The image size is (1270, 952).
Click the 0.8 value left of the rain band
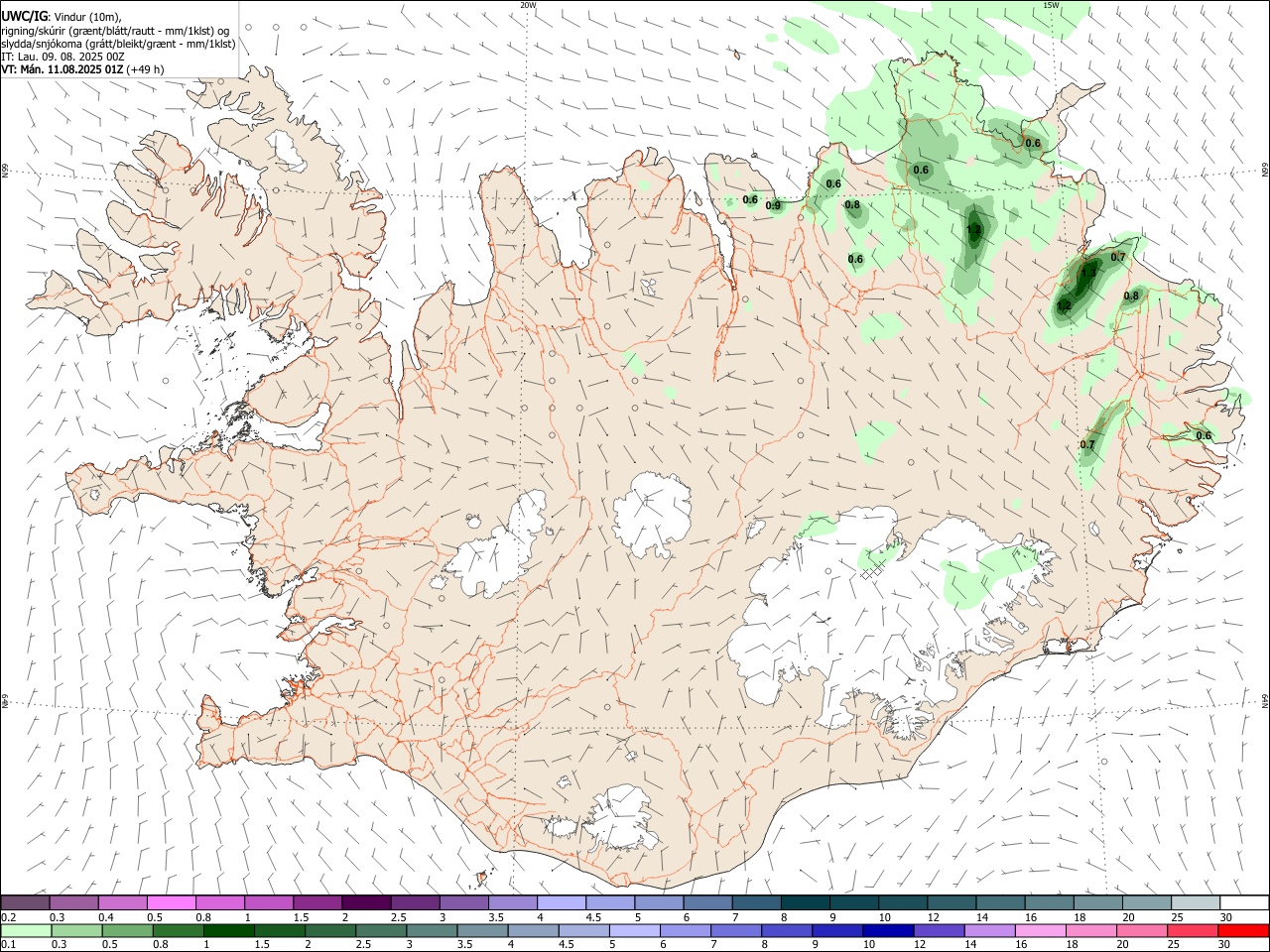click(852, 206)
